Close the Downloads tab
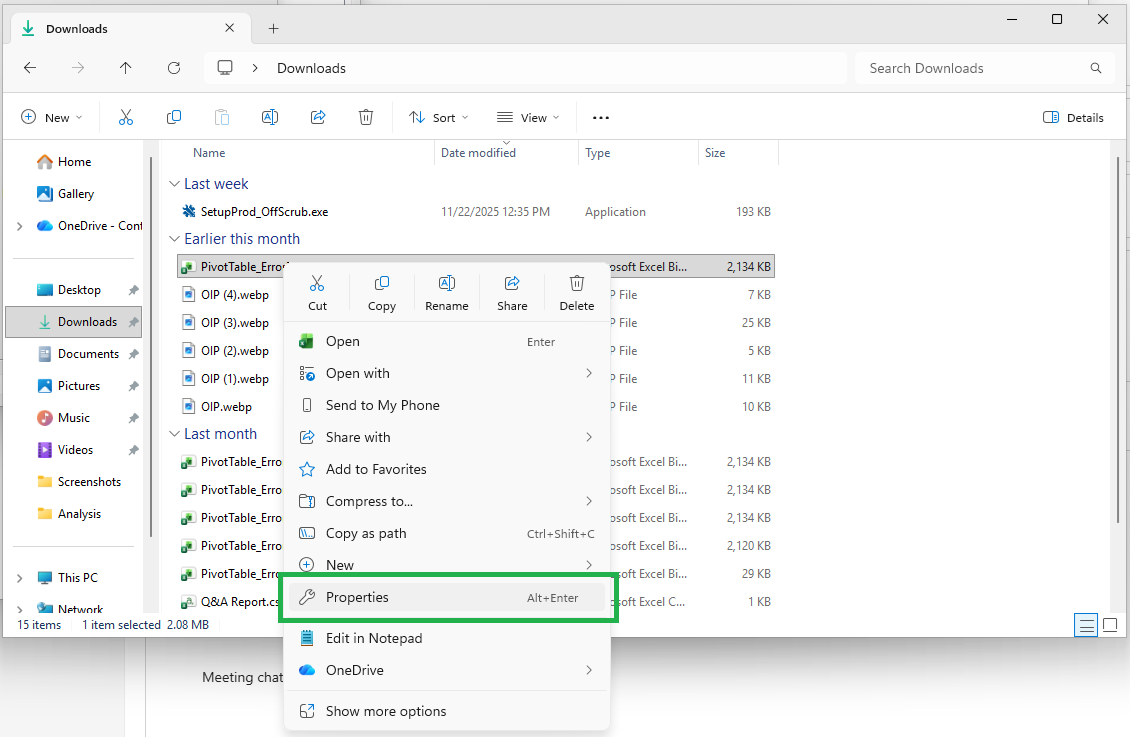 tap(229, 28)
